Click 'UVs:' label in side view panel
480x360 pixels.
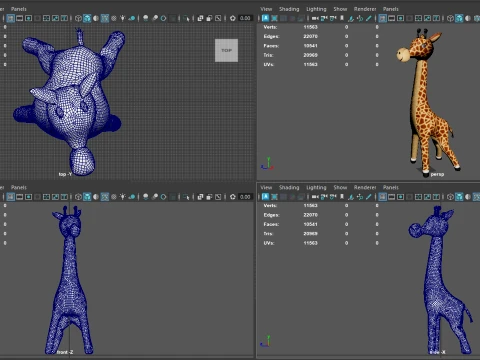[269, 243]
